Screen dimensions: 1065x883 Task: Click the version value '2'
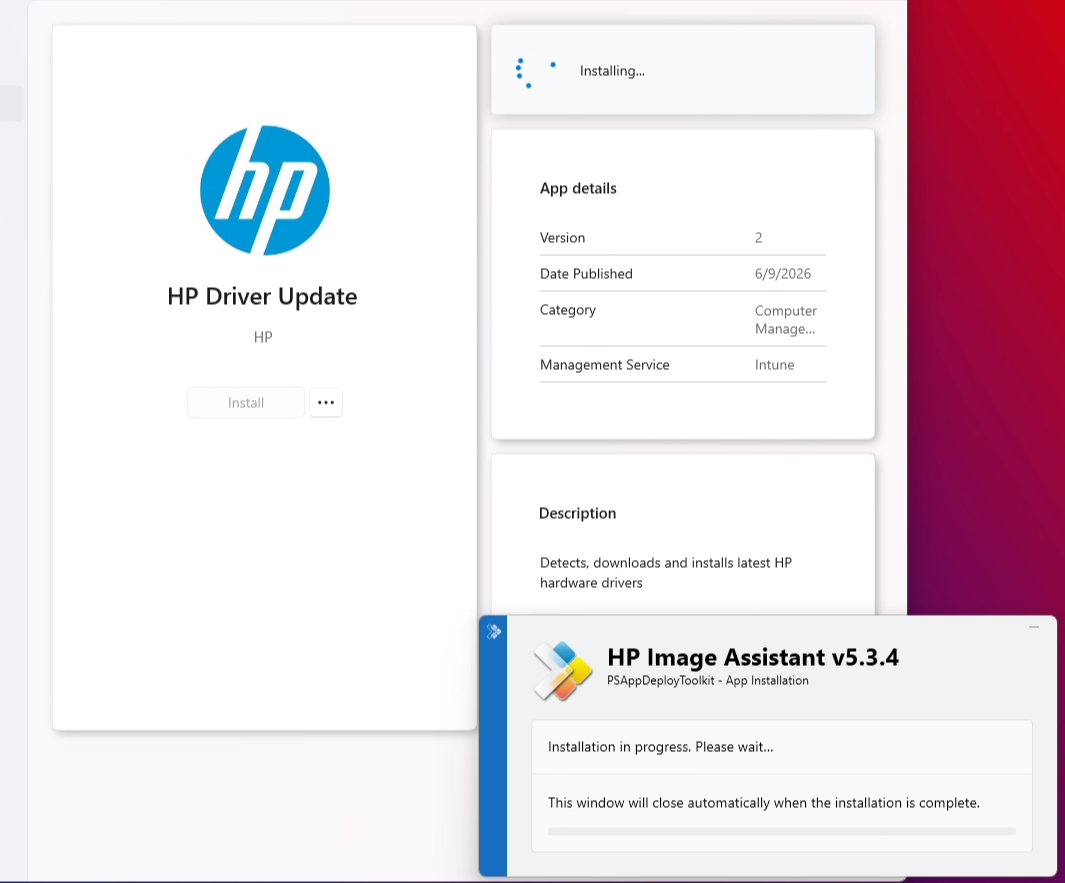click(x=759, y=238)
